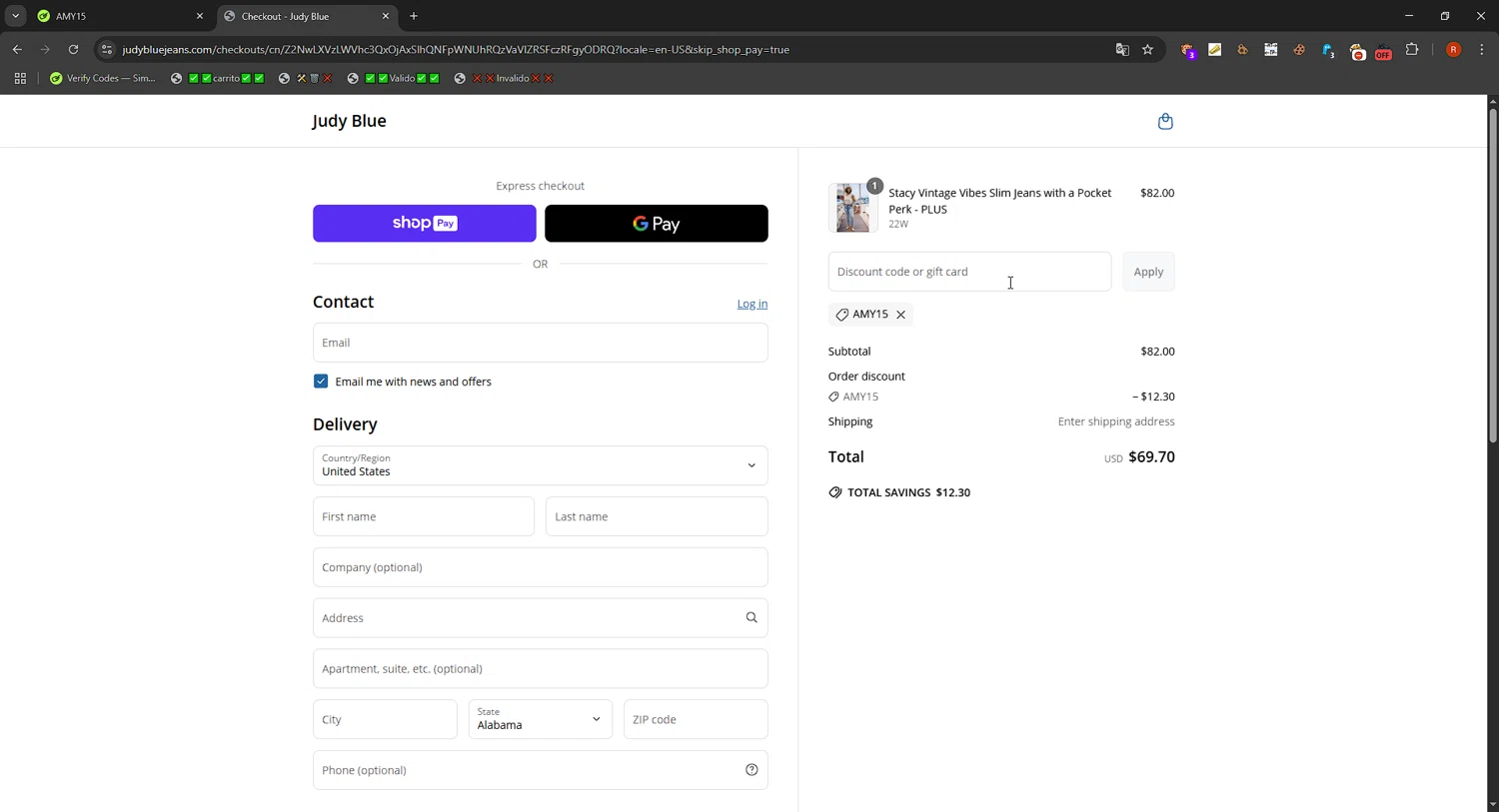Focus the ZIP code field
This screenshot has width=1499, height=812.
[696, 719]
